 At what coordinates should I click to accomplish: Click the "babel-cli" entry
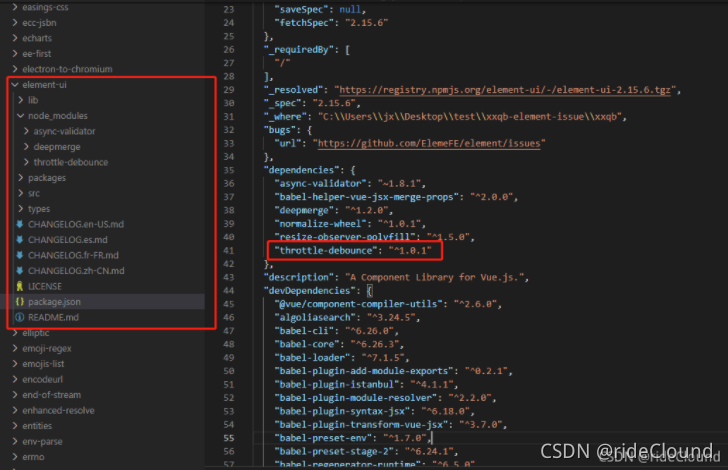(x=304, y=331)
